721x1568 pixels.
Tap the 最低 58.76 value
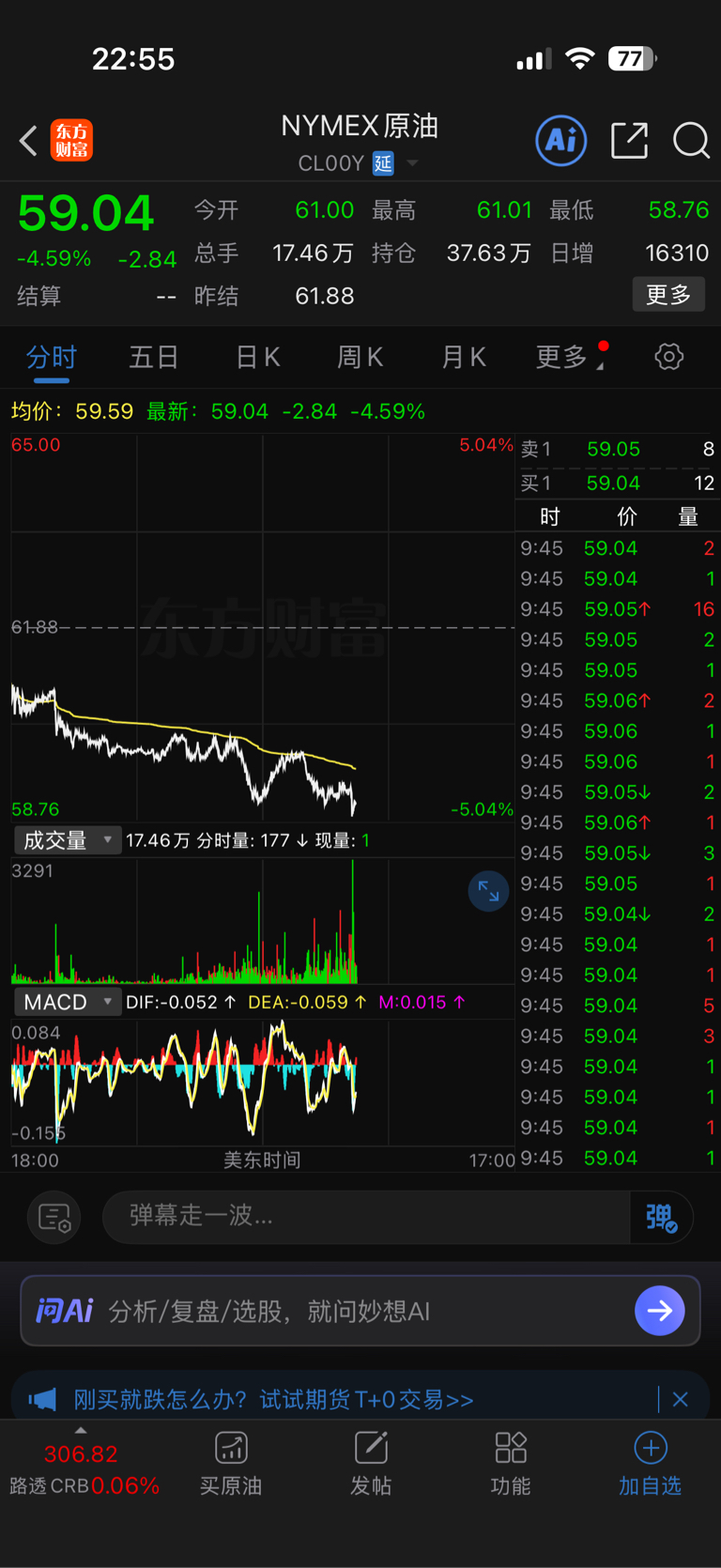point(679,209)
